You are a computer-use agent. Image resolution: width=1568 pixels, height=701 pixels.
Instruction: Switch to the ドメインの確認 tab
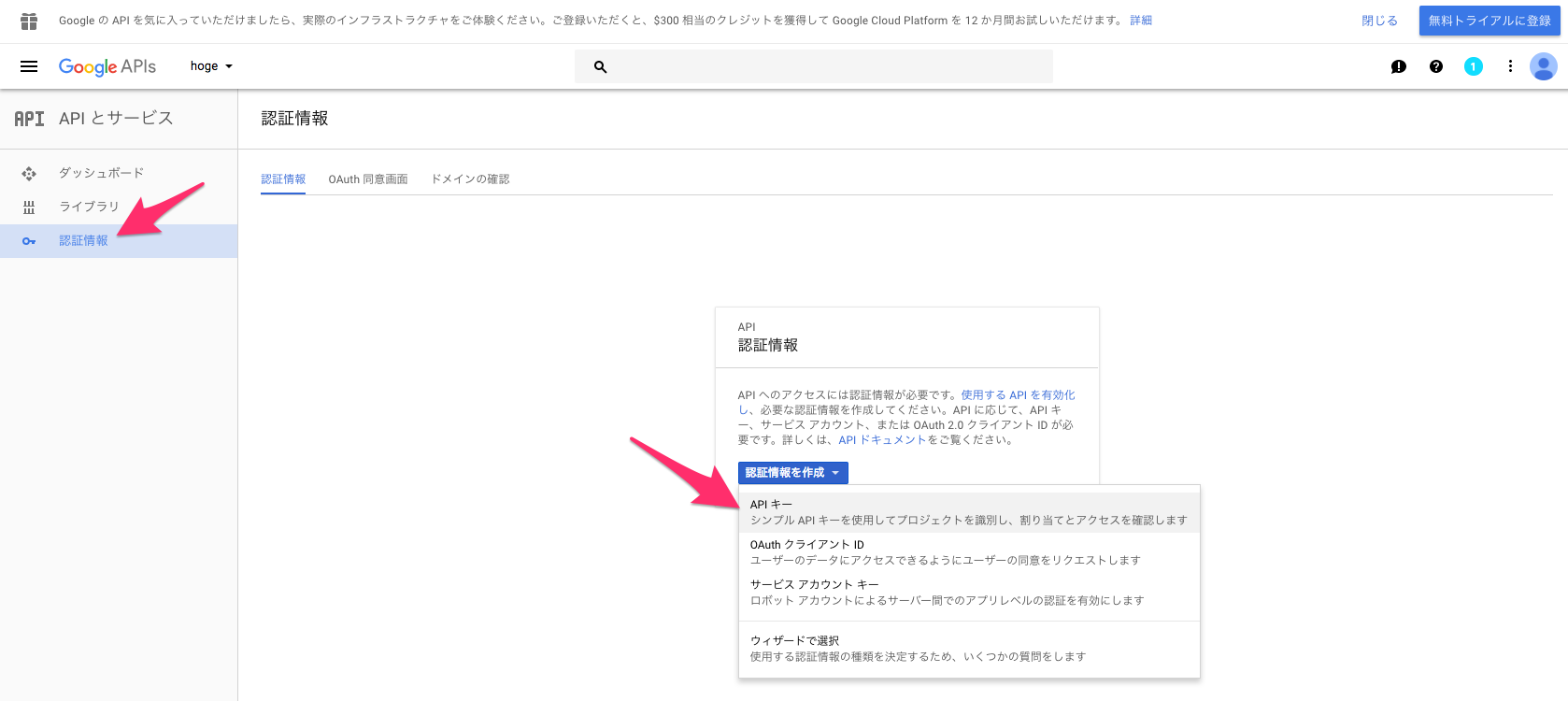(470, 179)
